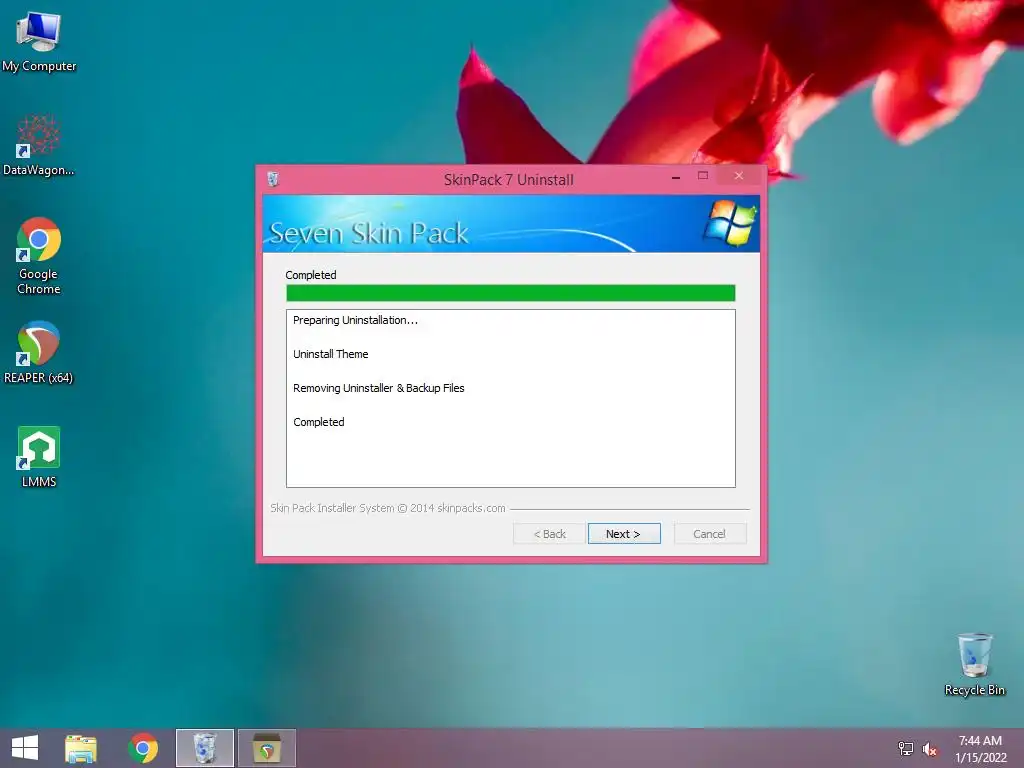Click the 'Completed' status label above progress bar
This screenshot has height=768, width=1024.
point(311,275)
